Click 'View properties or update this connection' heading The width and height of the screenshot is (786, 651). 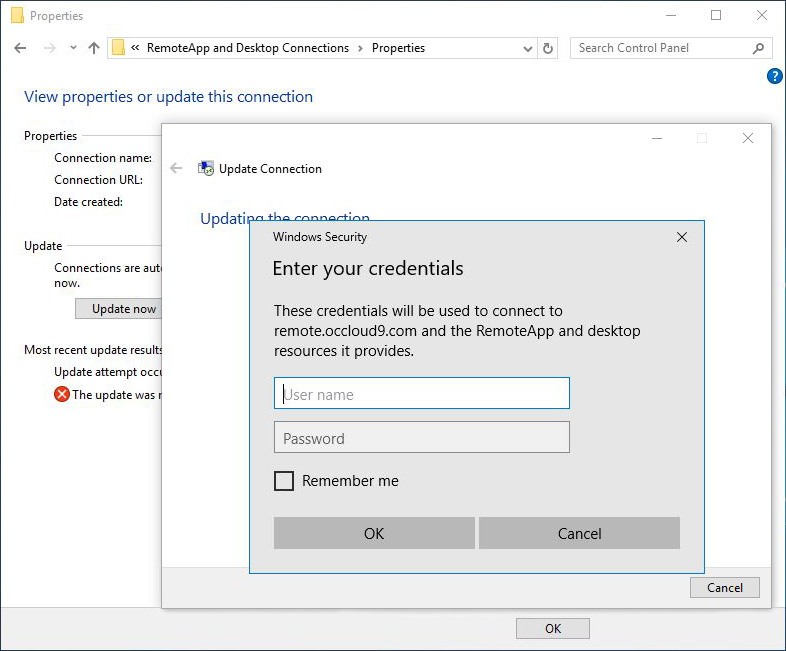click(168, 96)
